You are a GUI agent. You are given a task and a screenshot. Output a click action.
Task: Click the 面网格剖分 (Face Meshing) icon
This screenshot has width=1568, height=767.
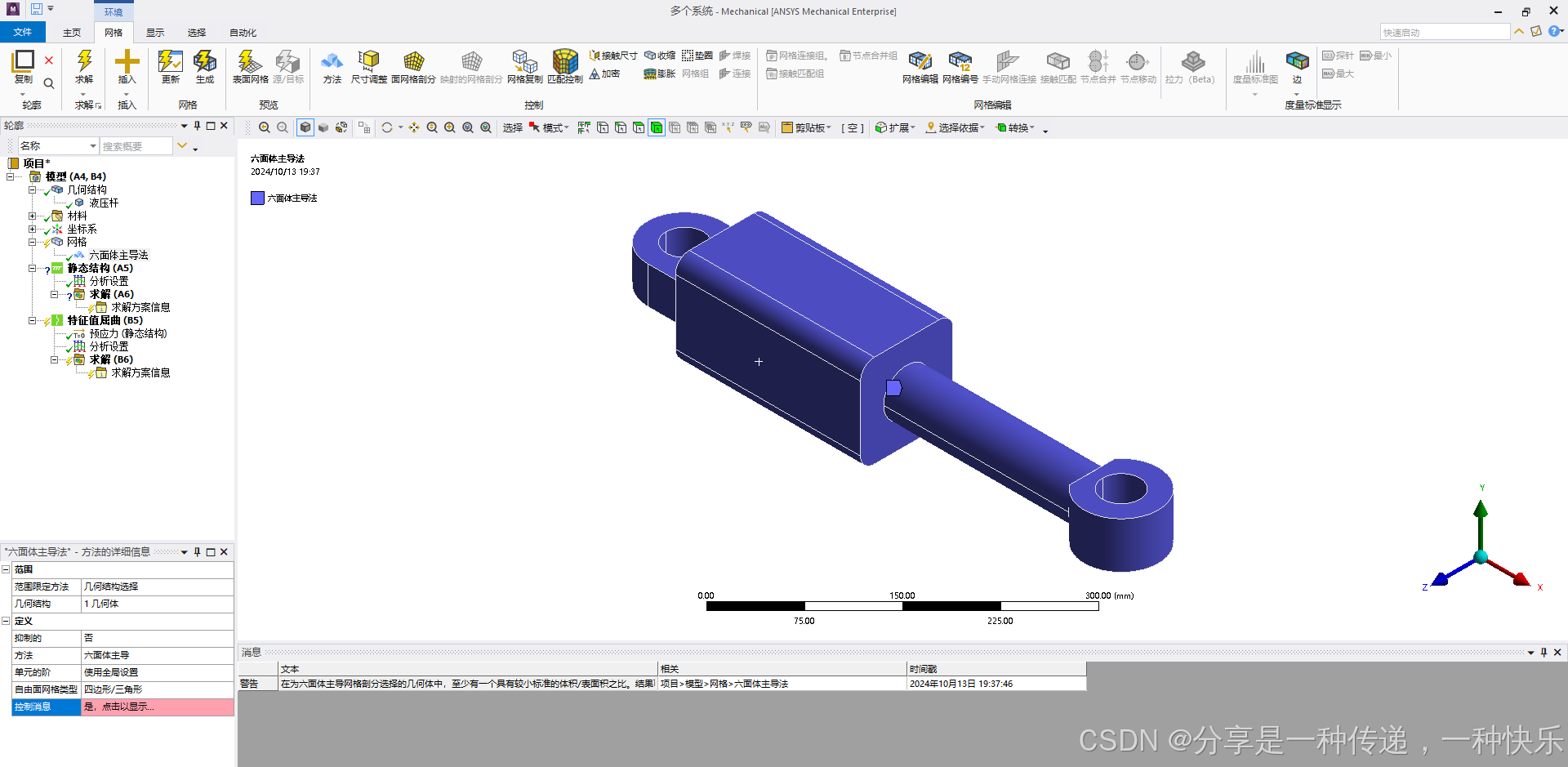[x=414, y=61]
